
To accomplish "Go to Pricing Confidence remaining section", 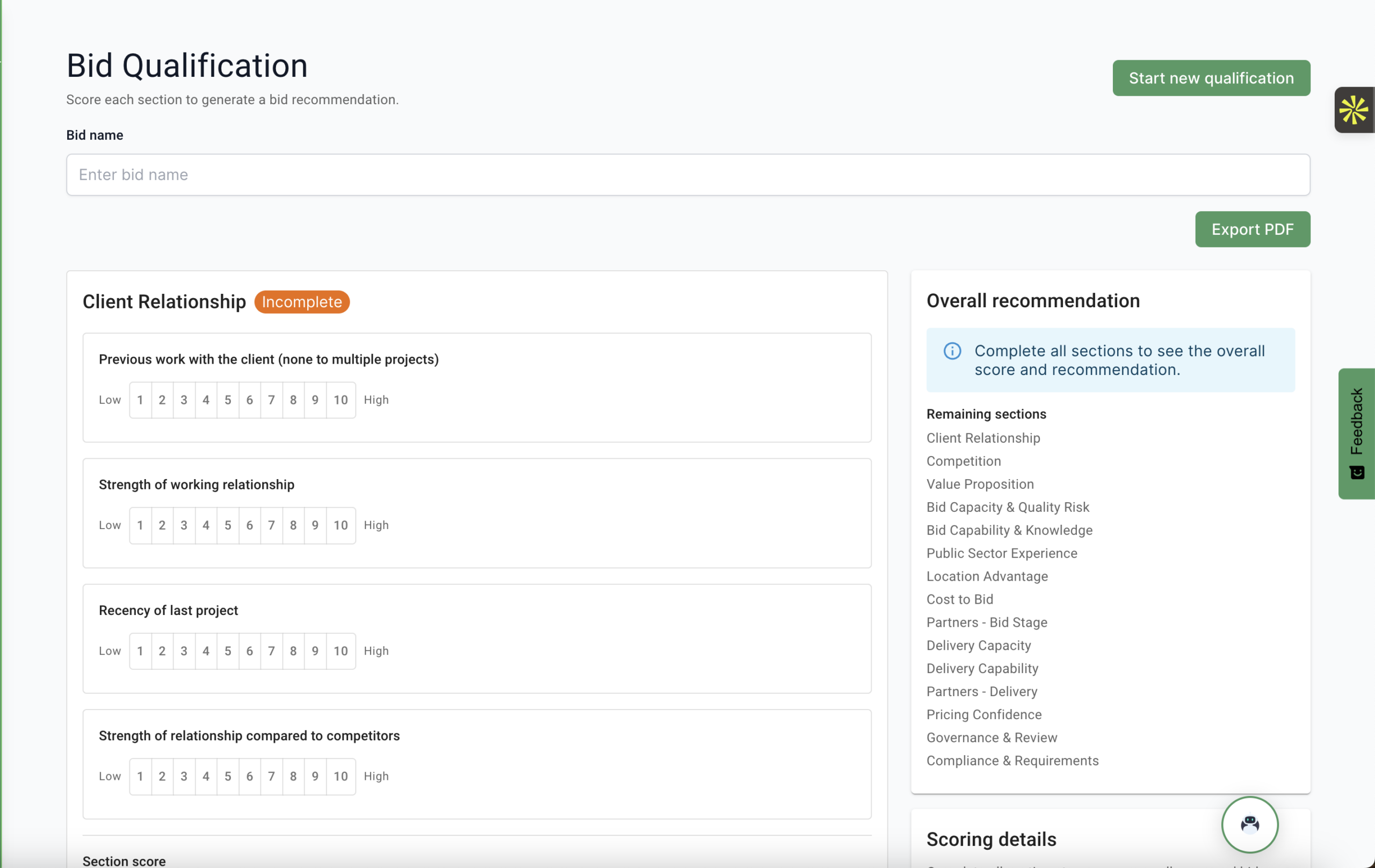I will (983, 714).
